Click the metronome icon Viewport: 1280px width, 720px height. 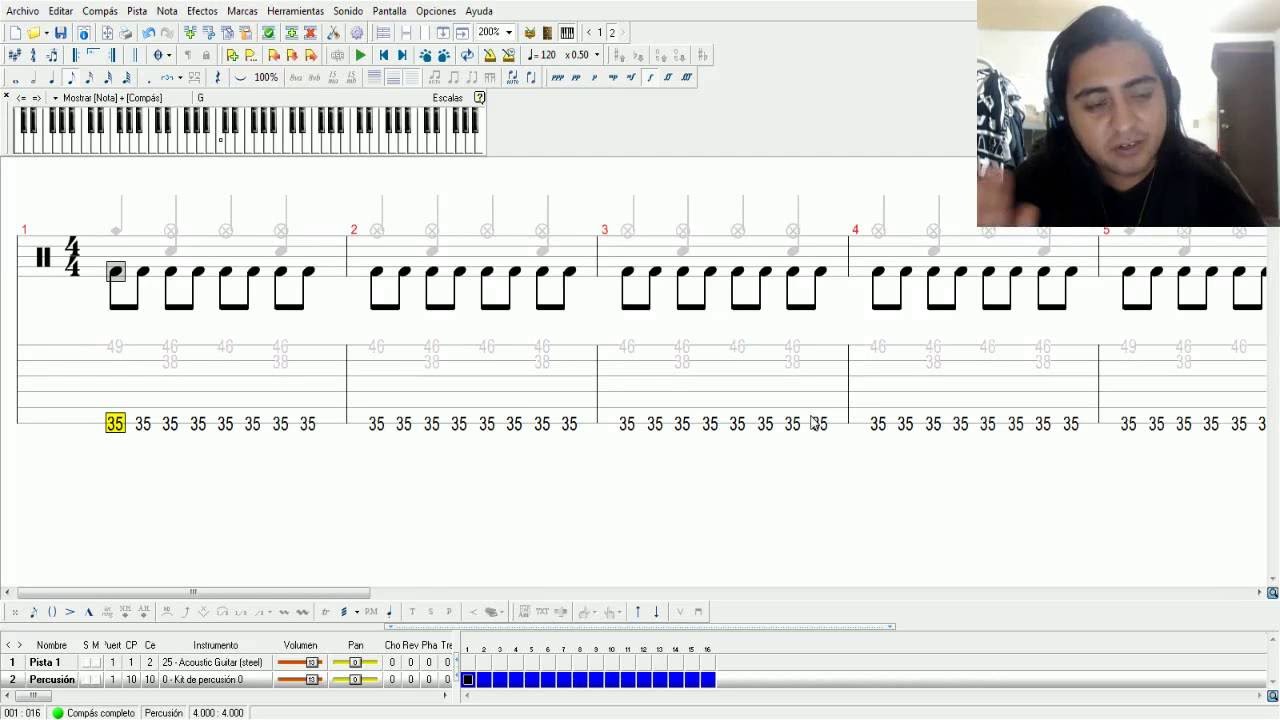(490, 55)
